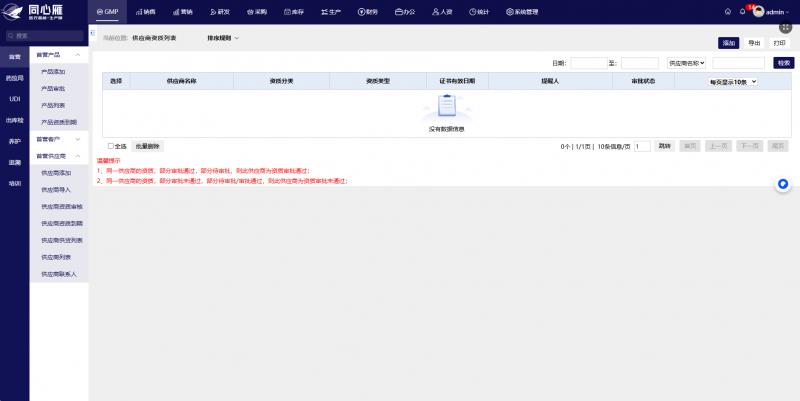The width and height of the screenshot is (800, 401).
Task: Click the fullscreen grid icon below admin
Action: point(785,28)
